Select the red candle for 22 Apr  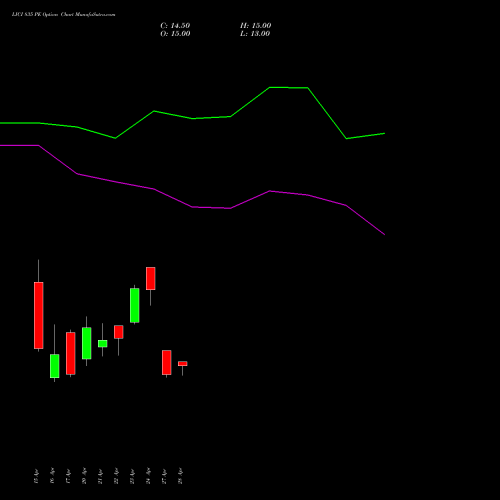(x=119, y=332)
